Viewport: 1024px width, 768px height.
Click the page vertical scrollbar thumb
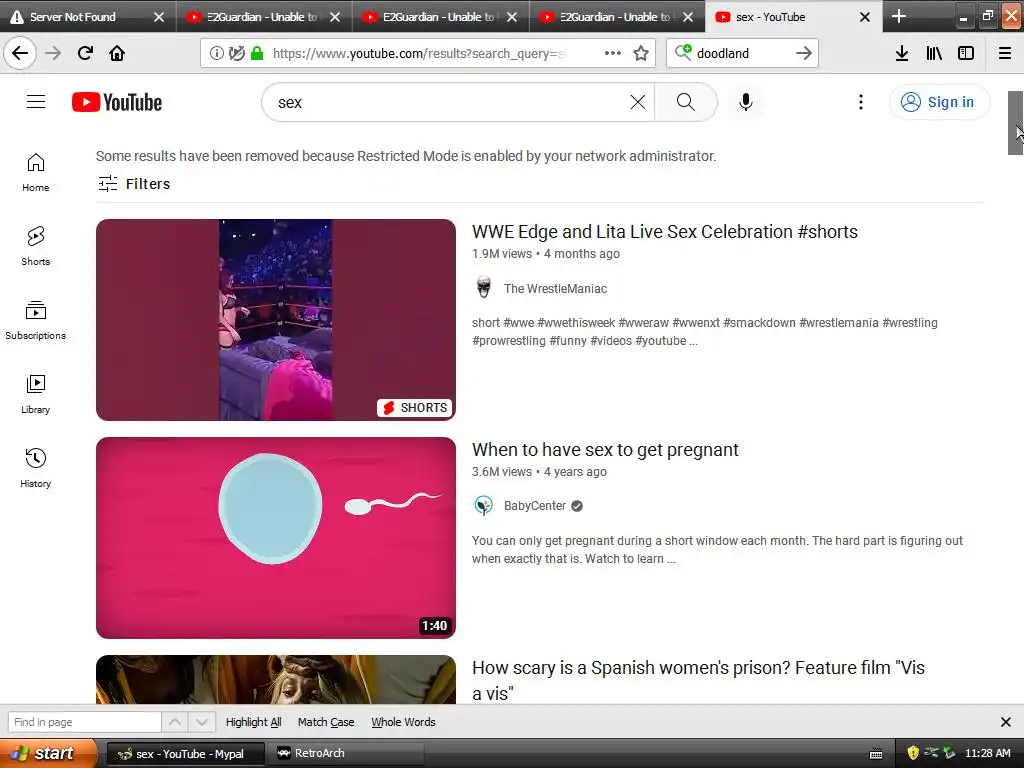pos(1015,123)
